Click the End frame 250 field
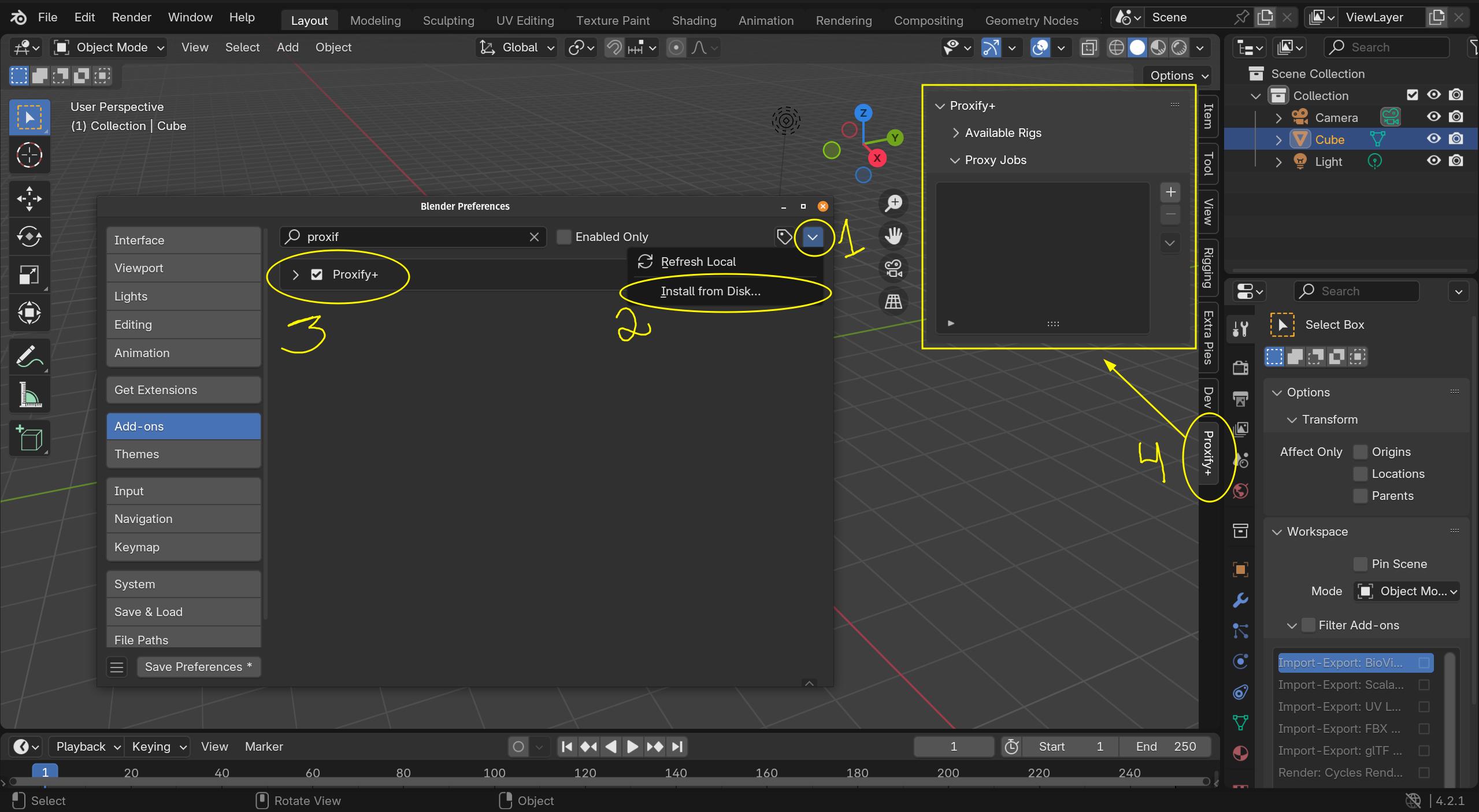The image size is (1479, 812). pos(1166,747)
